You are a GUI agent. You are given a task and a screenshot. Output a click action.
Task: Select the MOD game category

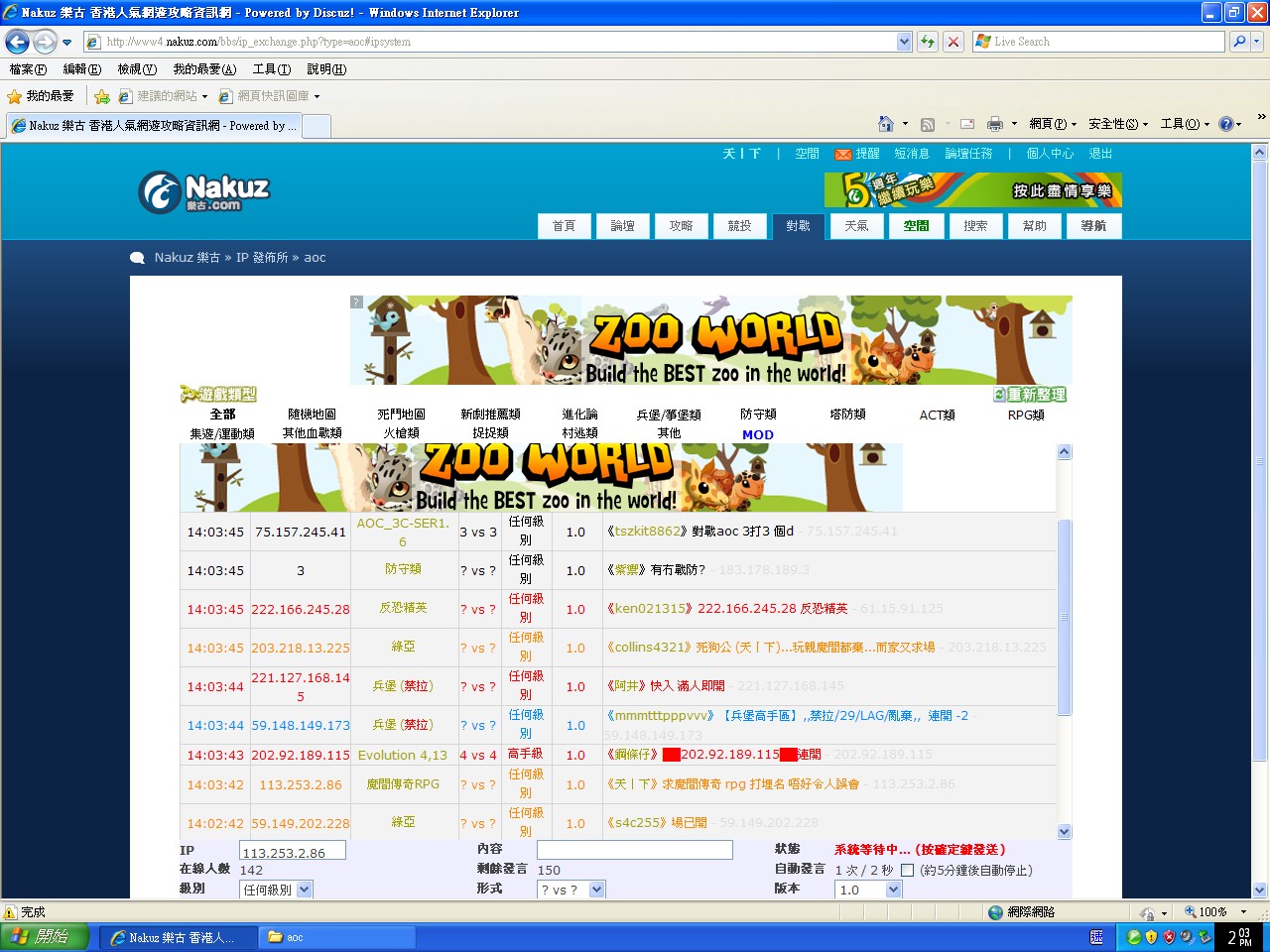758,434
